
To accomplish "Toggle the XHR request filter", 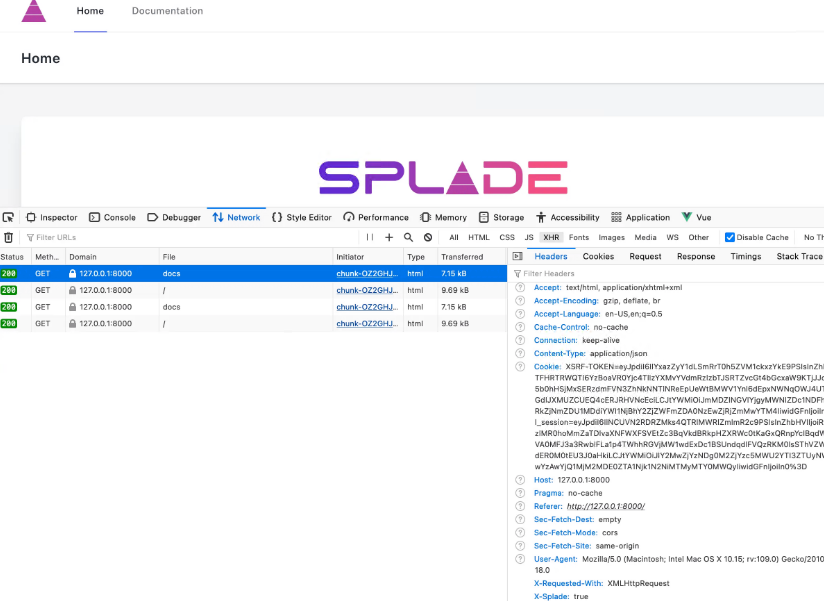I will click(551, 237).
